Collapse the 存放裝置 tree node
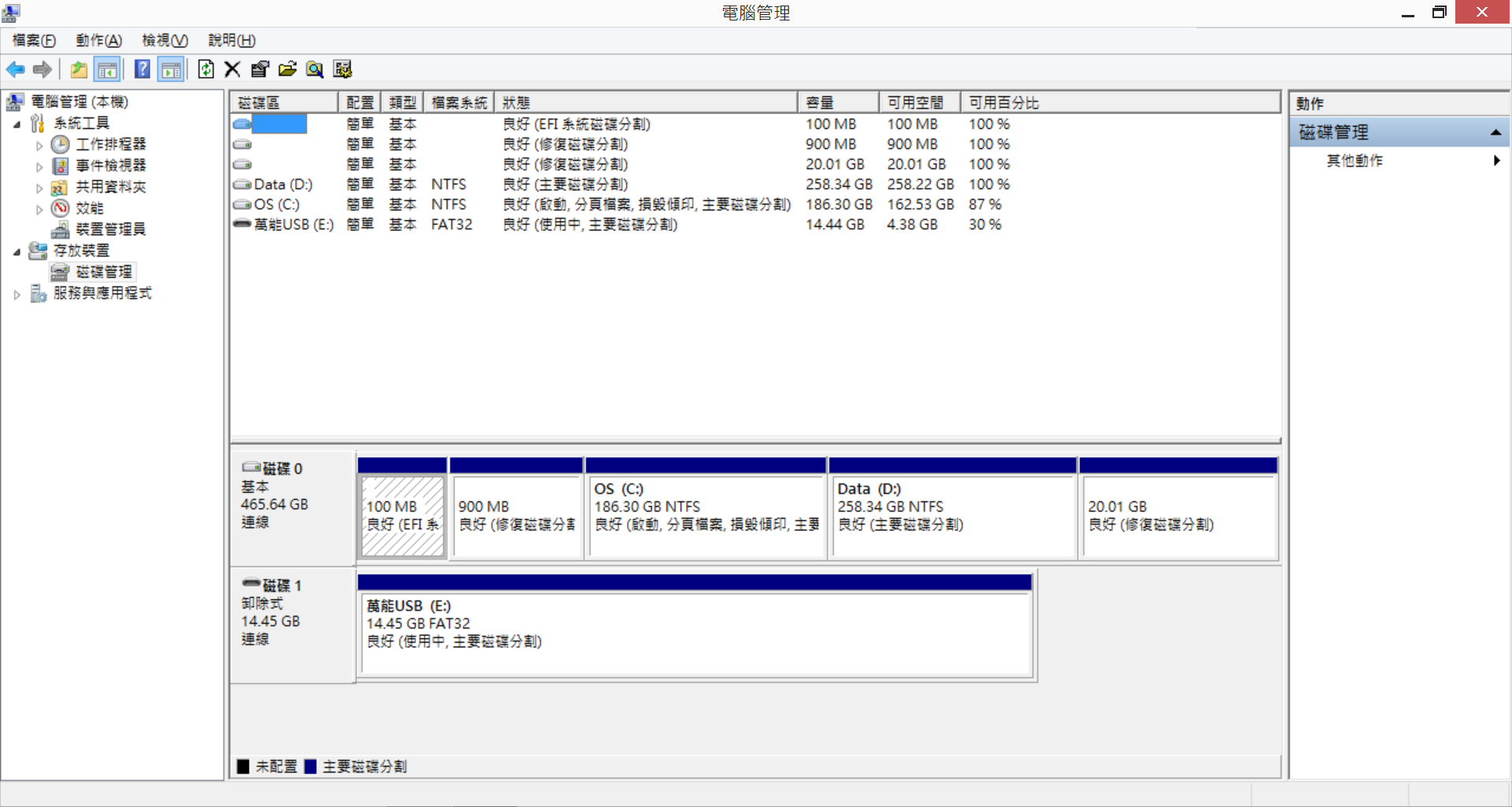The image size is (1512, 807). pyautogui.click(x=17, y=251)
